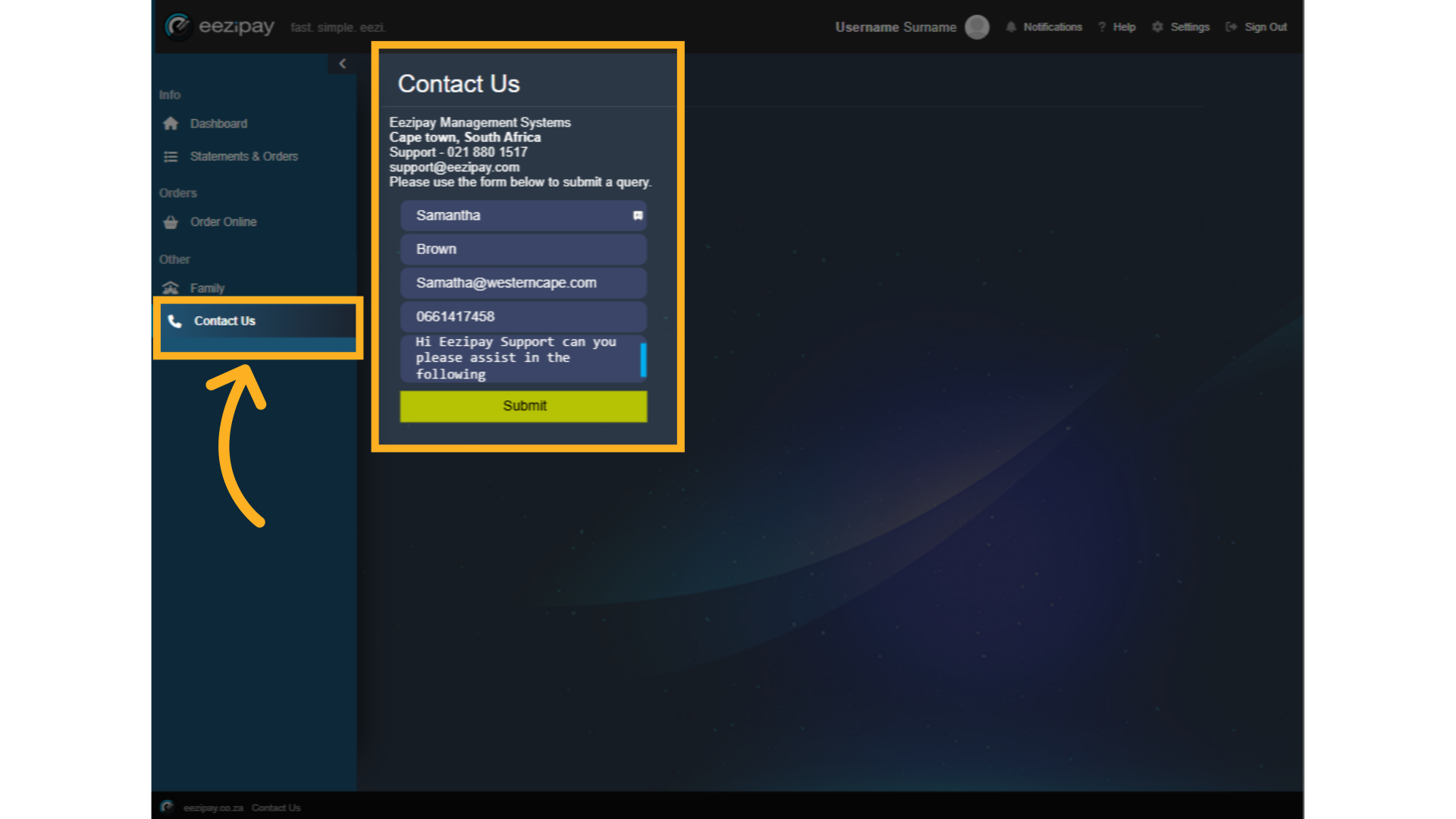Click the Notifications bell icon

tap(1011, 27)
